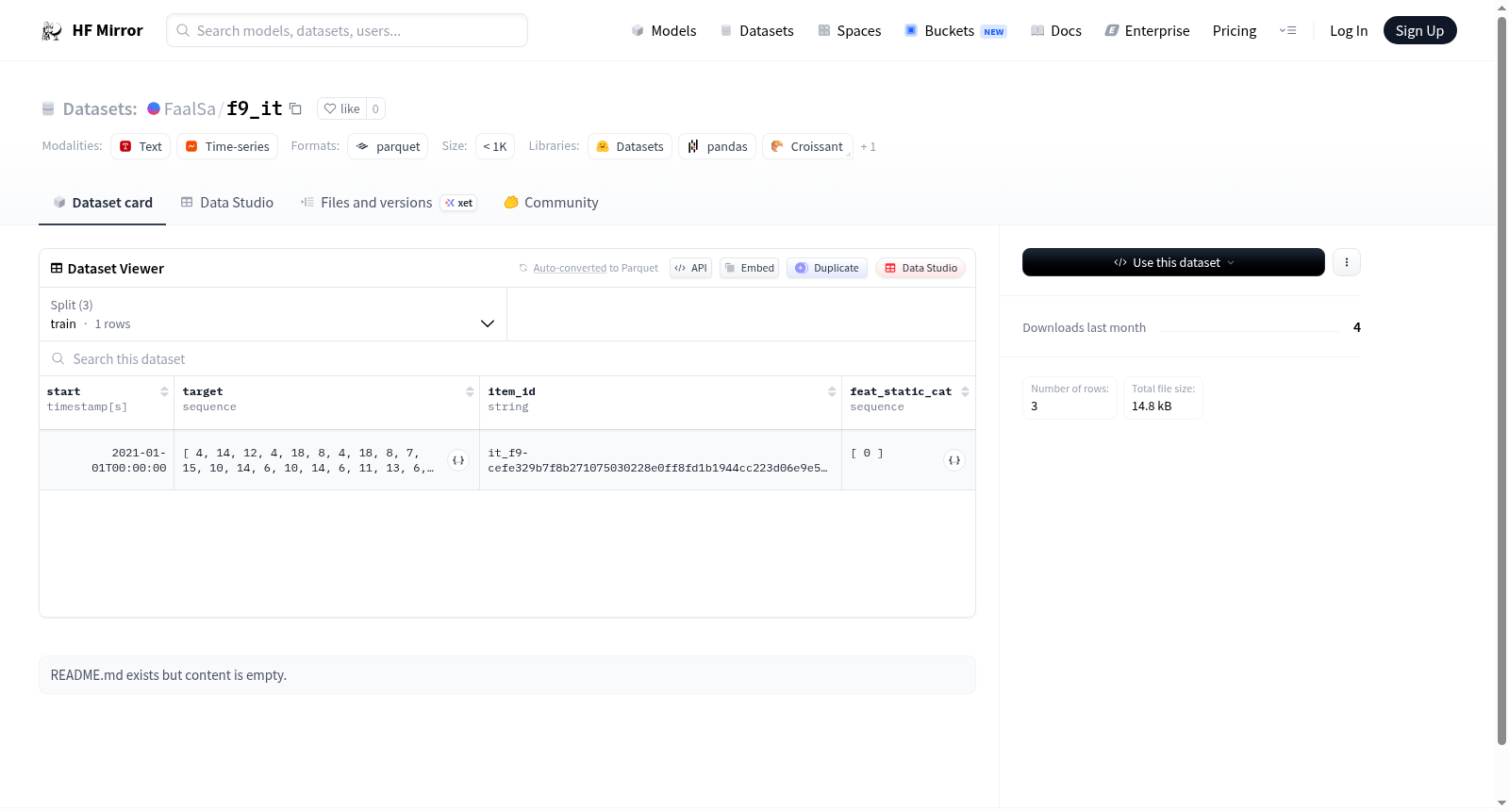Image resolution: width=1509 pixels, height=812 pixels.
Task: Click the API button in viewer
Action: coord(690,268)
